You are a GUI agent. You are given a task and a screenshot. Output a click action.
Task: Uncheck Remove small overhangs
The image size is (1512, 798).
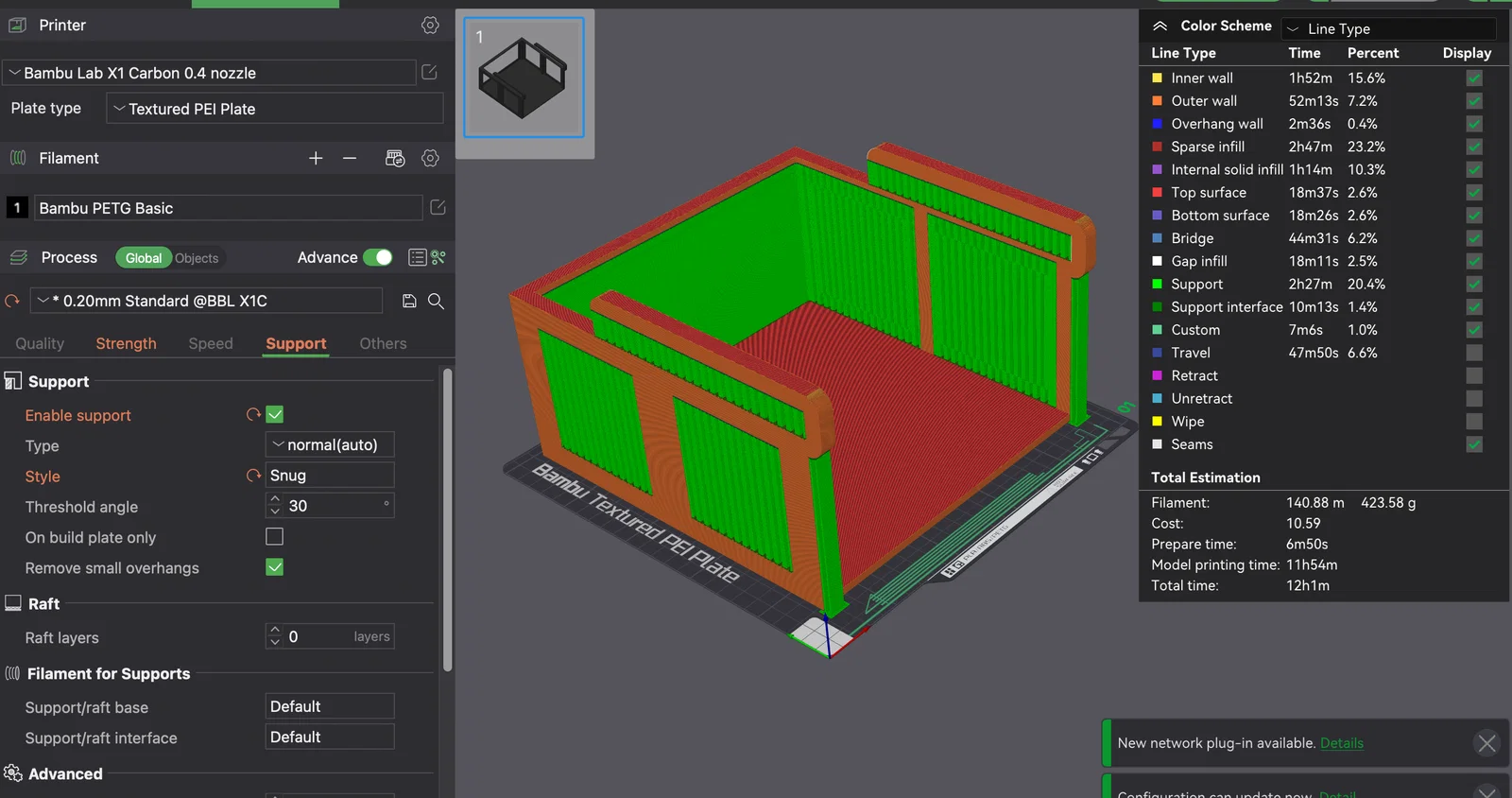(275, 566)
